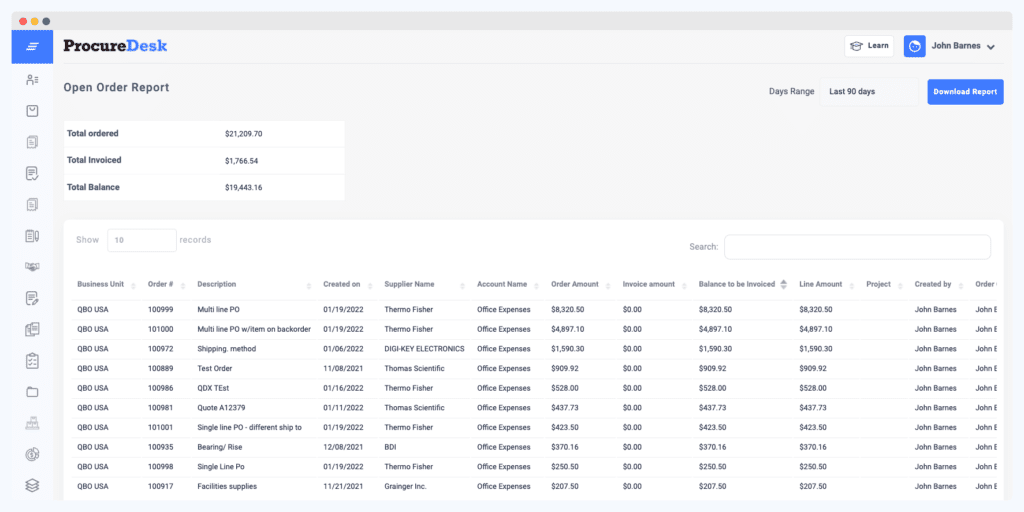Click the Learn button
Screen dimensions: 1024x512
tap(869, 46)
